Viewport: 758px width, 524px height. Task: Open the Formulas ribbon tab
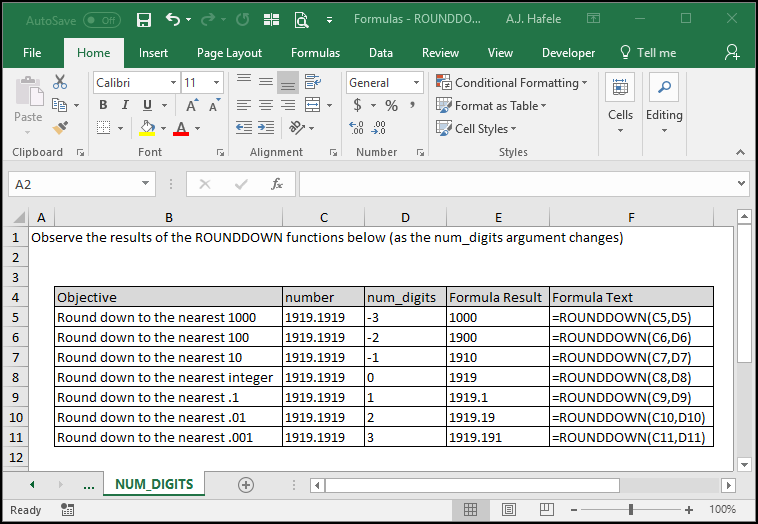tap(315, 53)
